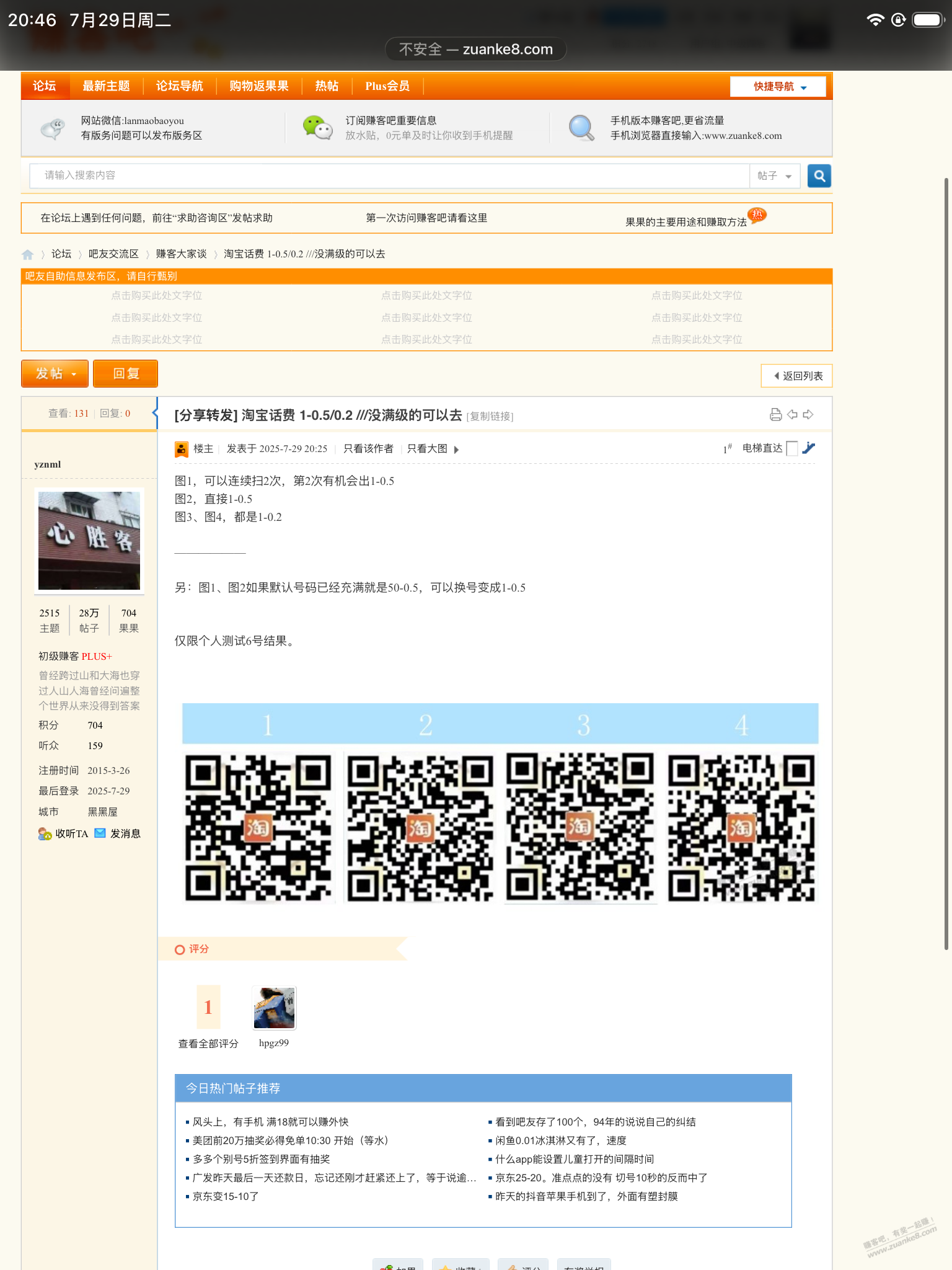Open 前往求助咨询区发帖求助 notice link
952x1270 pixels.
156,218
